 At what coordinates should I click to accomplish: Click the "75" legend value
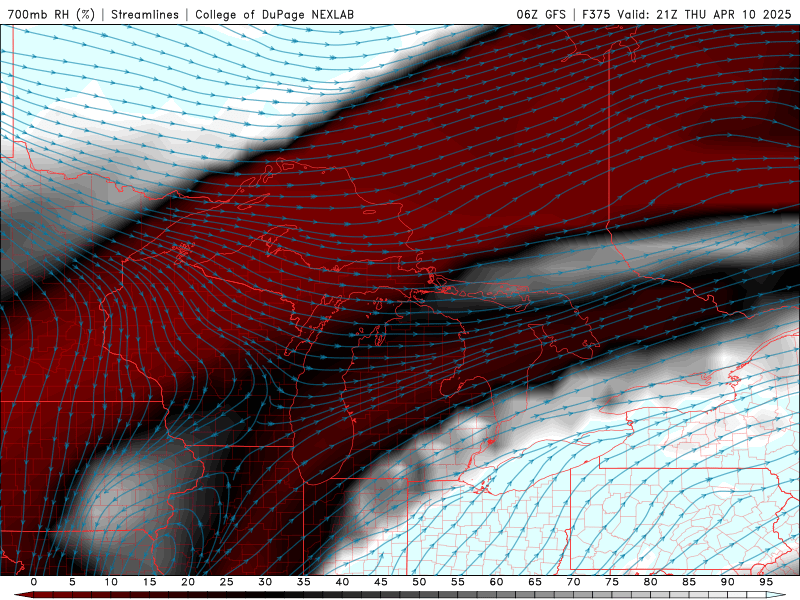(611, 582)
